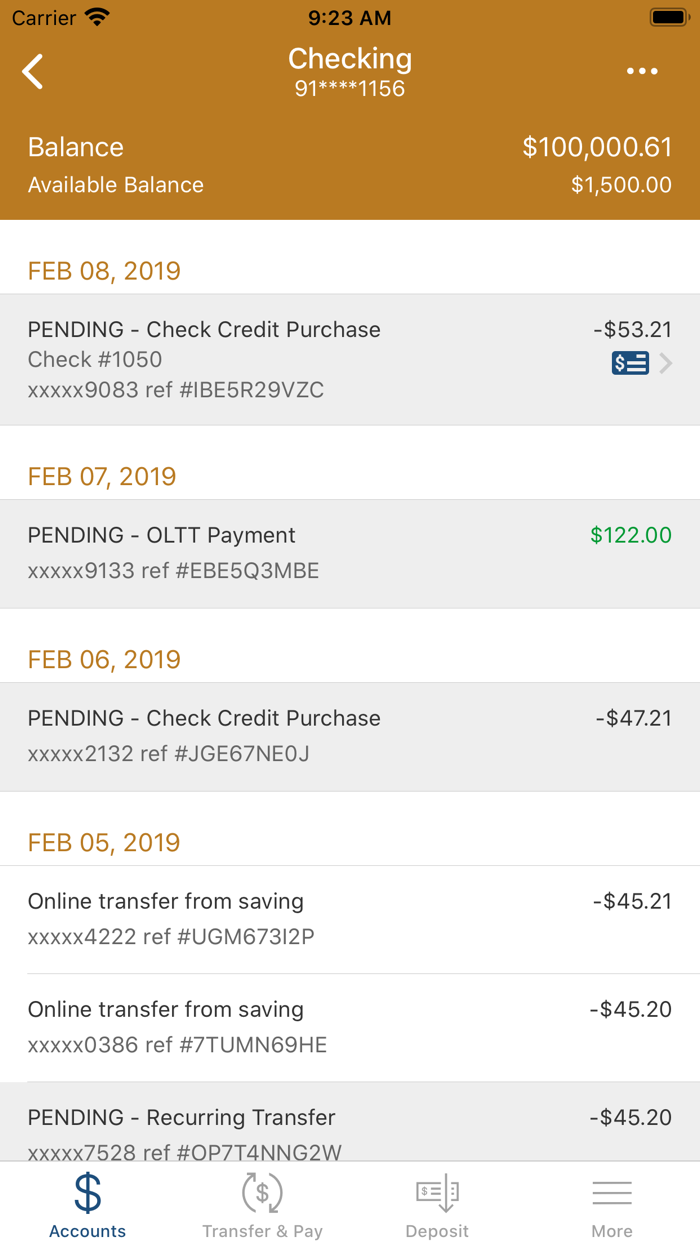Expand the FEB 06 Check Credit Purchase entry
This screenshot has height=1244, width=700.
(350, 737)
